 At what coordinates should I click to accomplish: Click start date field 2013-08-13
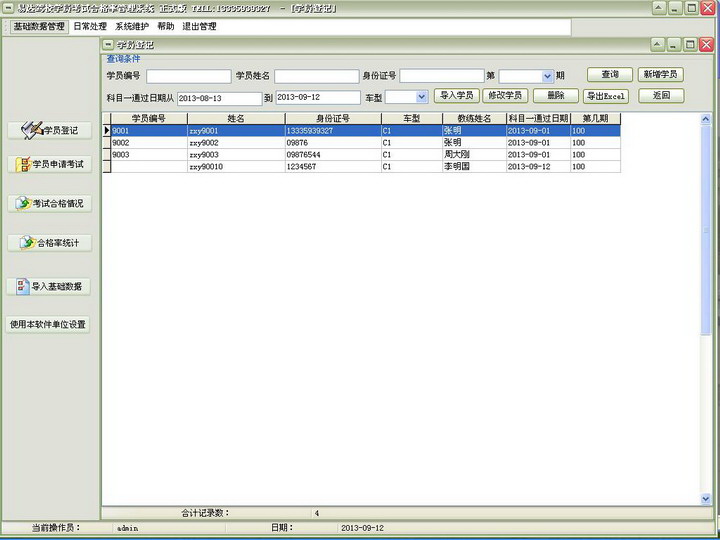219,98
